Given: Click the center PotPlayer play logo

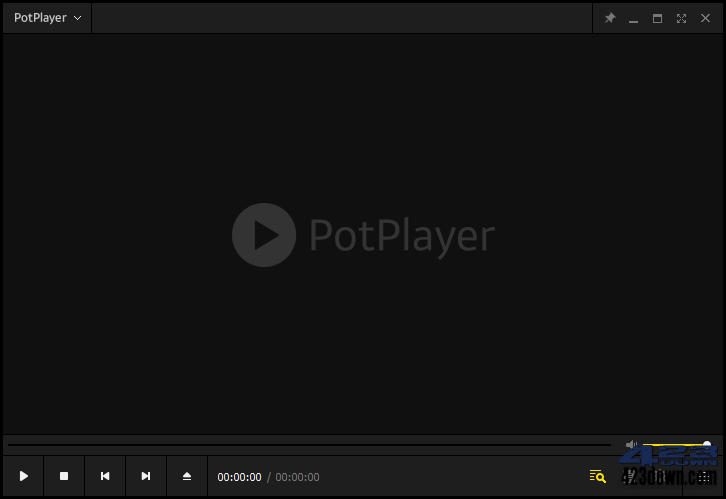Looking at the screenshot, I should [x=264, y=235].
